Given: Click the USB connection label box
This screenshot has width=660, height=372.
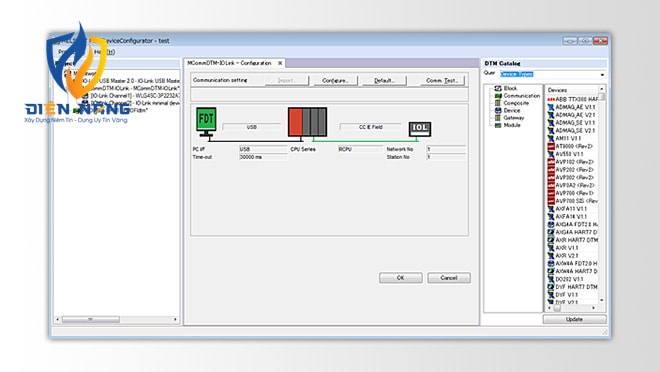Looking at the screenshot, I should (x=252, y=127).
